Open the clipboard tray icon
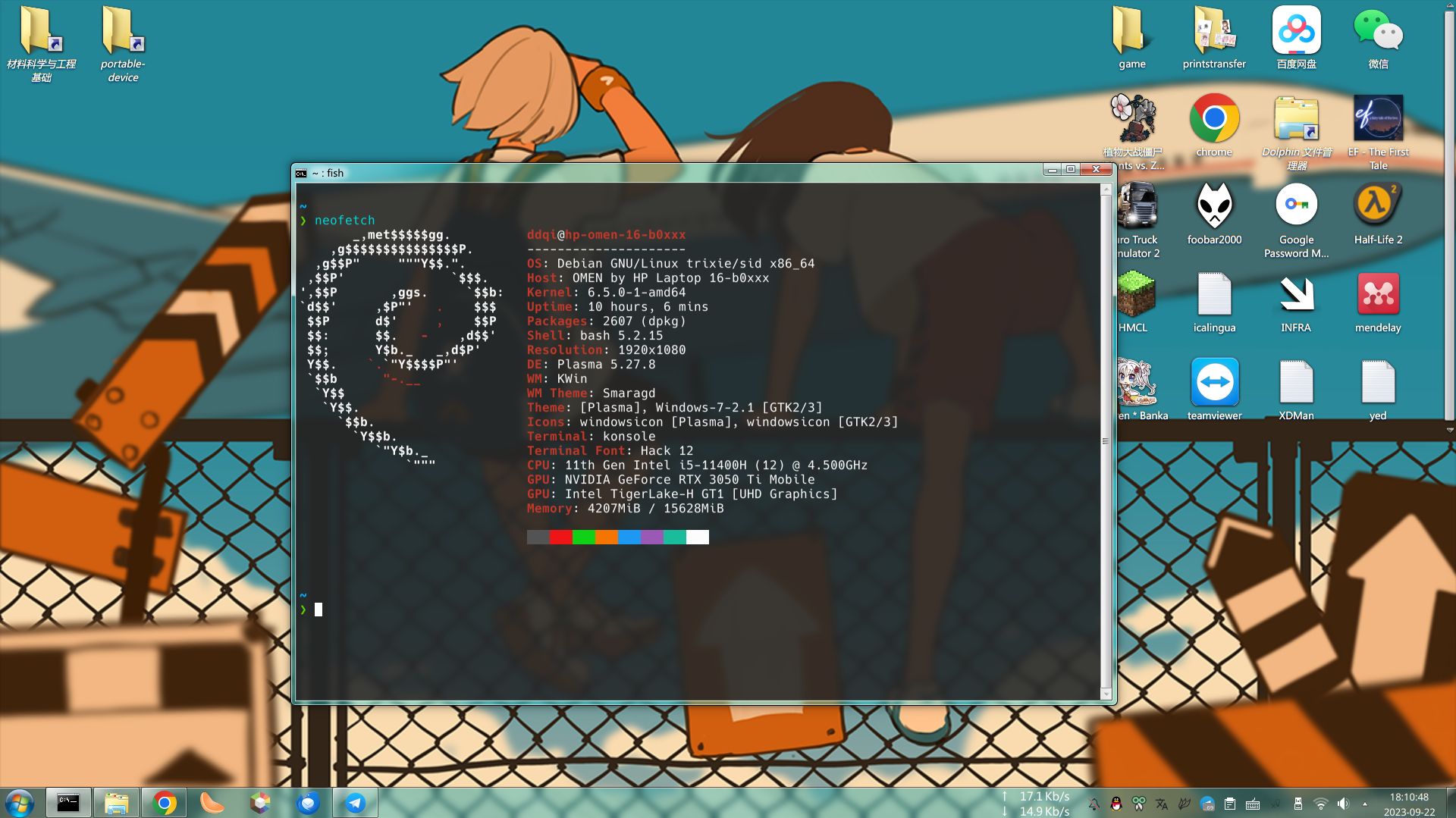This screenshot has width=1456, height=818. 1230,804
